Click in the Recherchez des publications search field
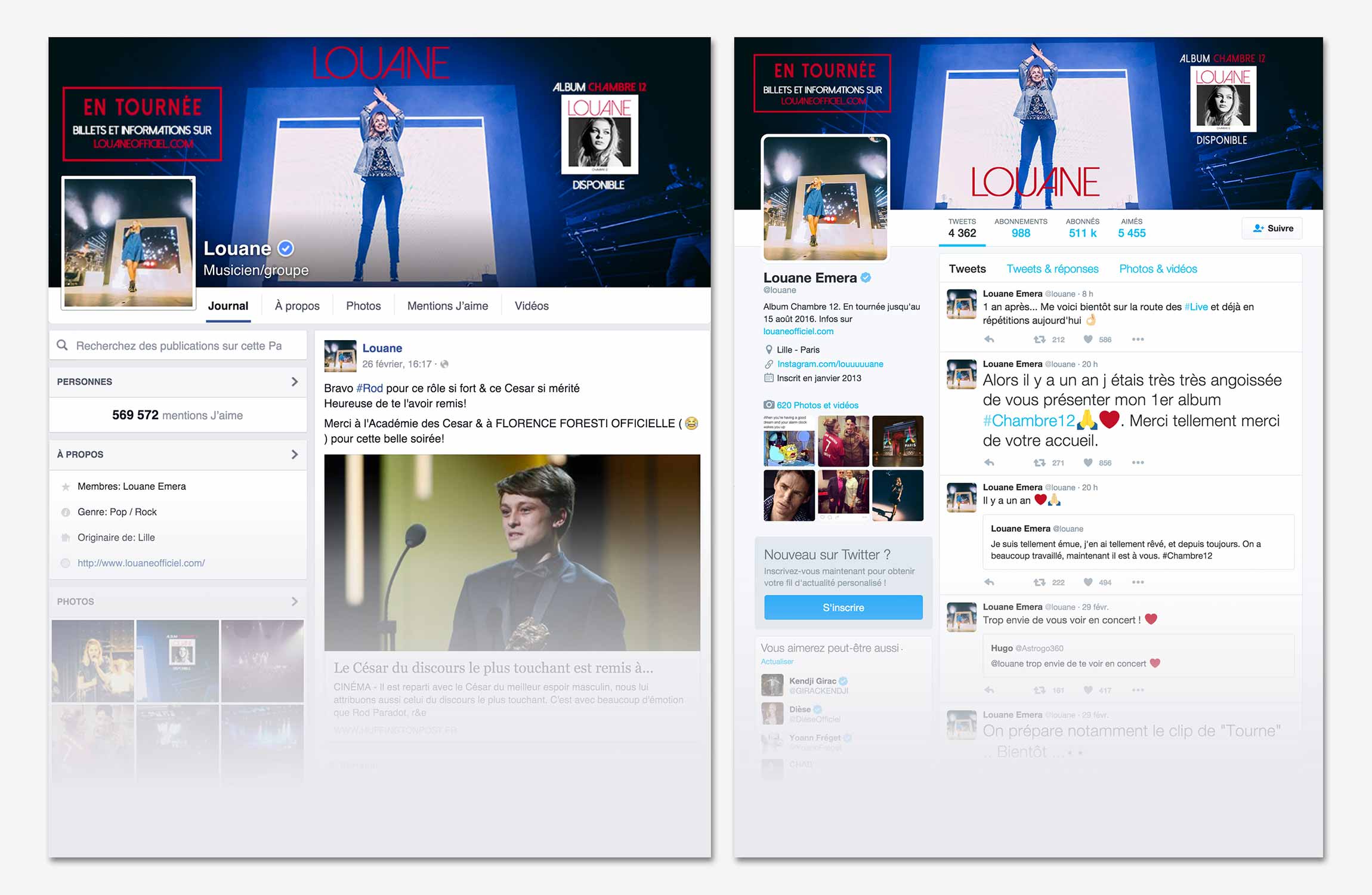Screen dimensions: 1372x895 coord(178,345)
